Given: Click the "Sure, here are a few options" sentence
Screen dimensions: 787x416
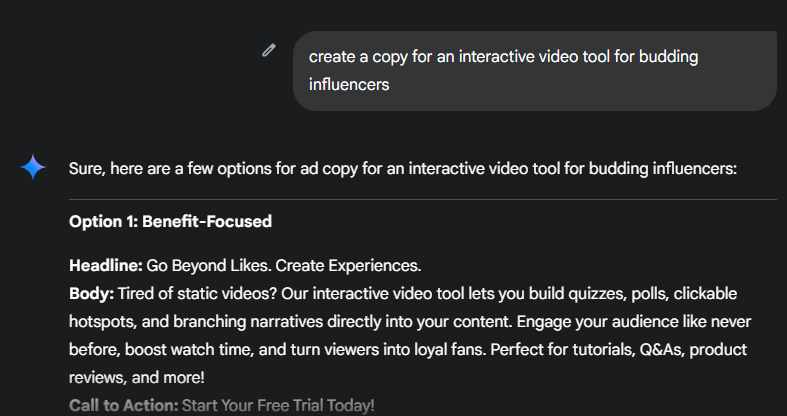Looking at the screenshot, I should 403,169.
